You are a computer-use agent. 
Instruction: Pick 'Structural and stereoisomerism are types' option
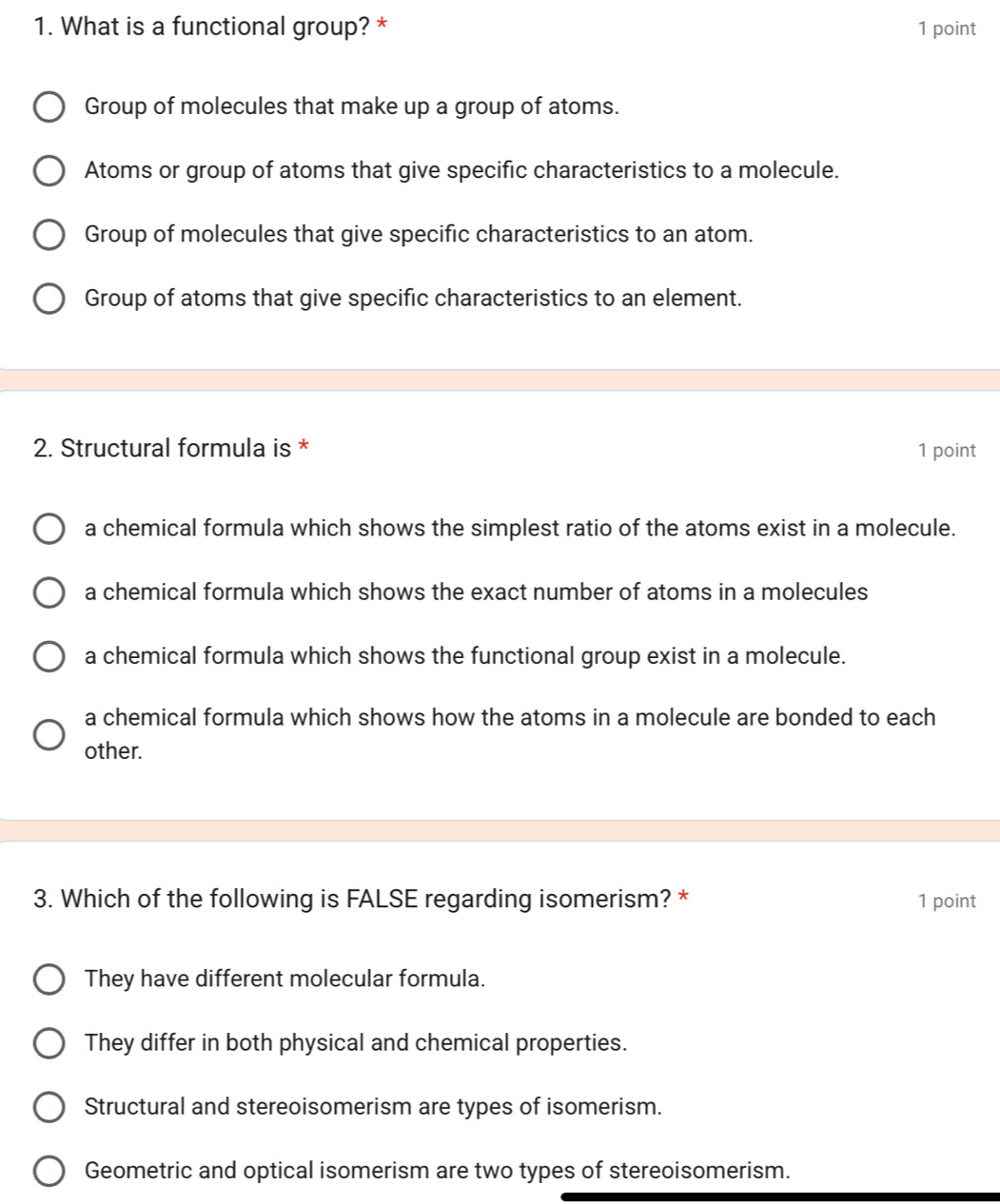coord(49,1107)
